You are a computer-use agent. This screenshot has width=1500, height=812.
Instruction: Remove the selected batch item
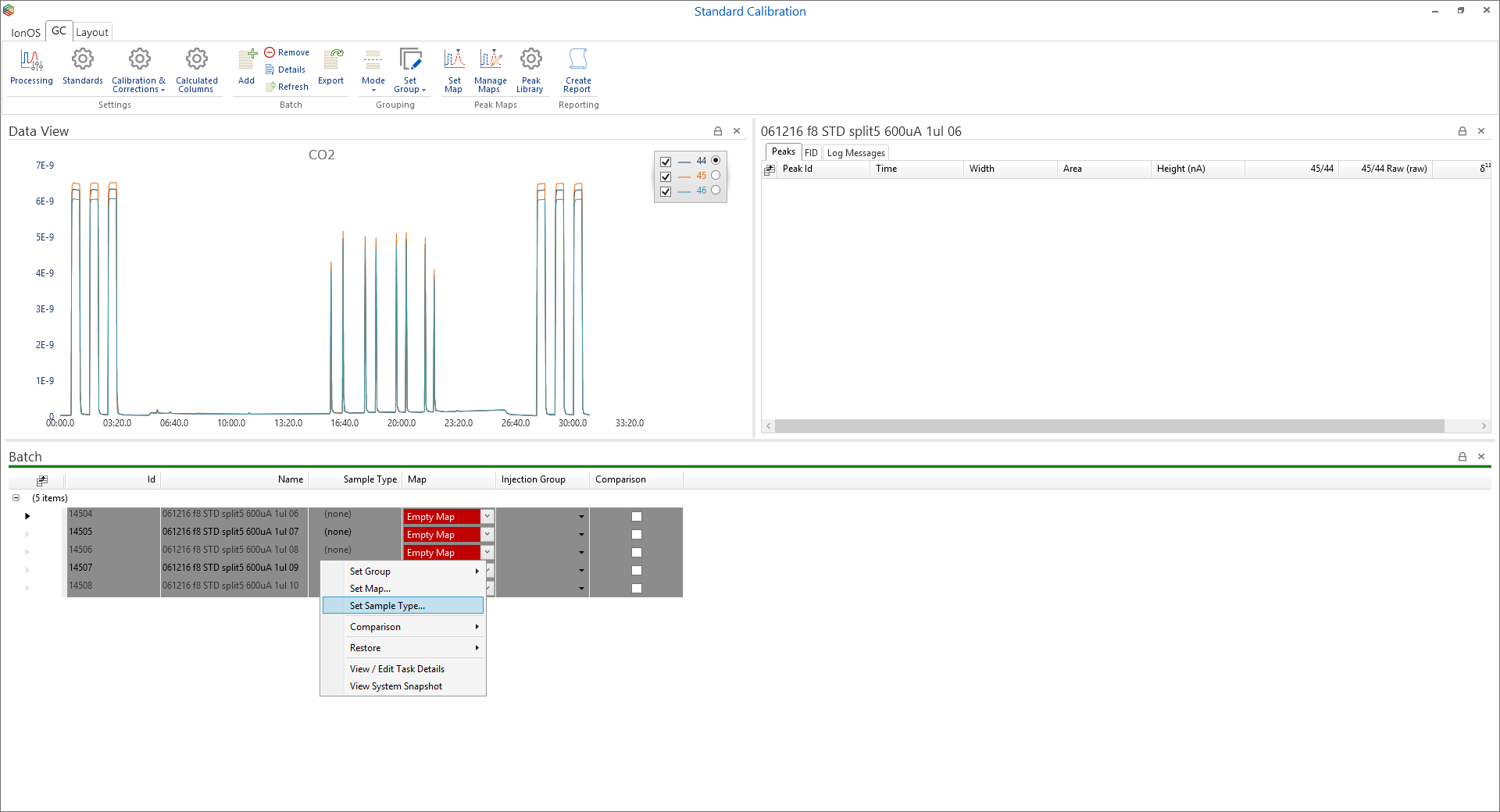pyautogui.click(x=287, y=52)
